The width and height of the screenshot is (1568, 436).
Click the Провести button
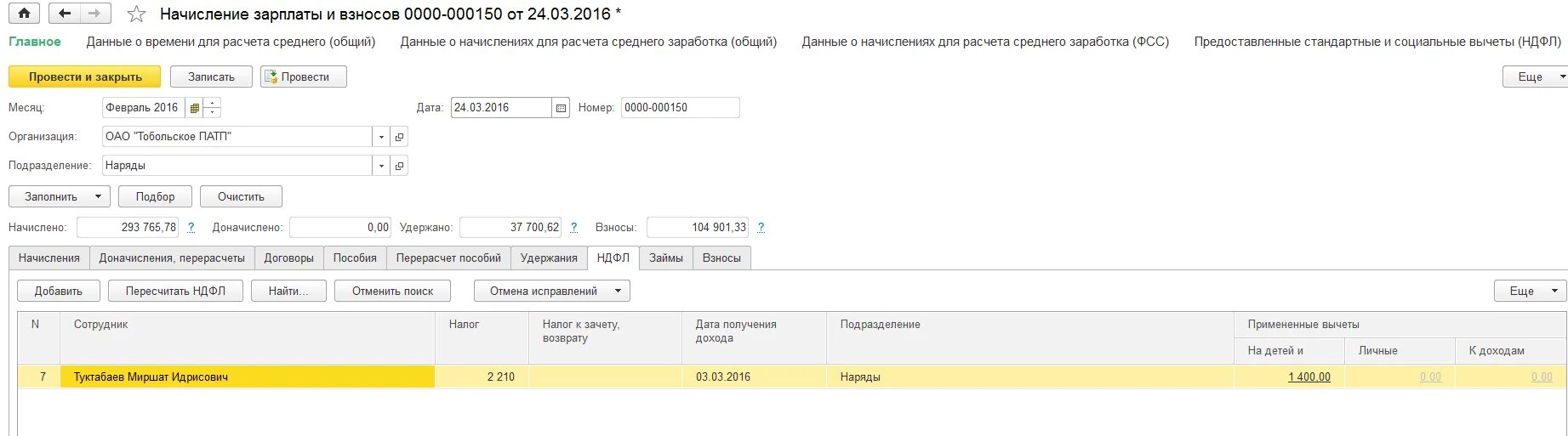pos(304,76)
